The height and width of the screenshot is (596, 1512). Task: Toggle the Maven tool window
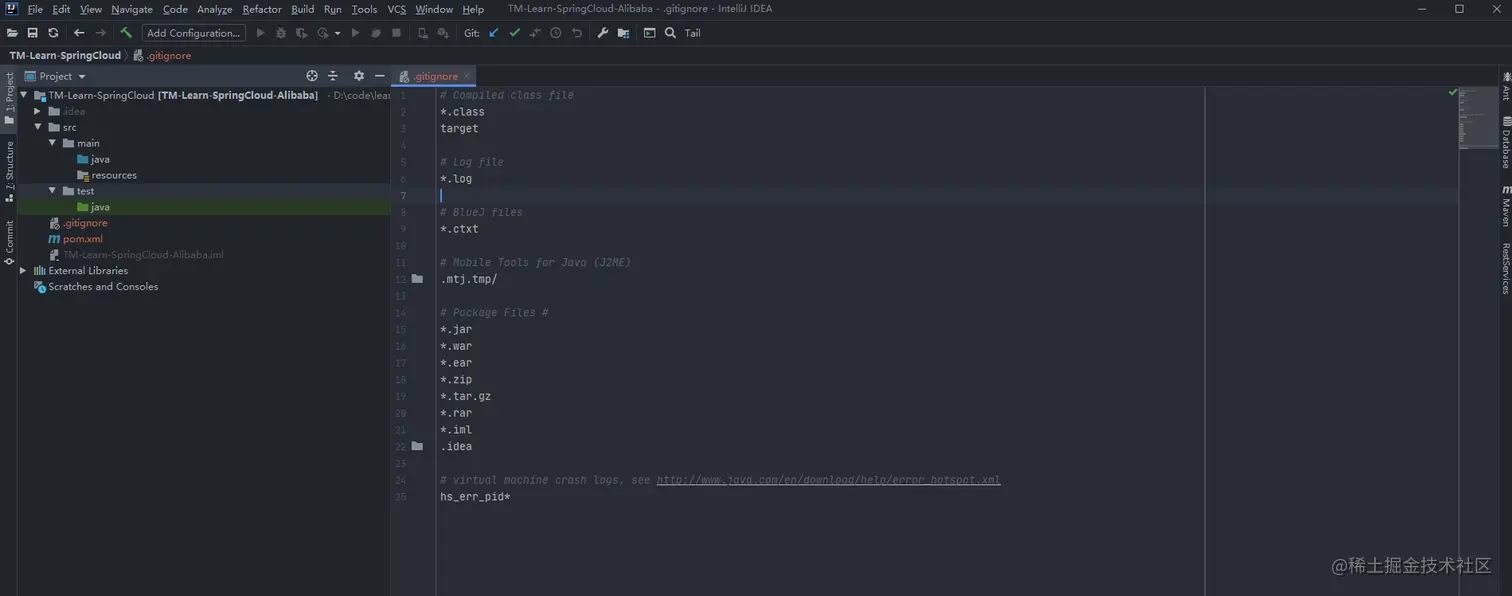(1506, 205)
